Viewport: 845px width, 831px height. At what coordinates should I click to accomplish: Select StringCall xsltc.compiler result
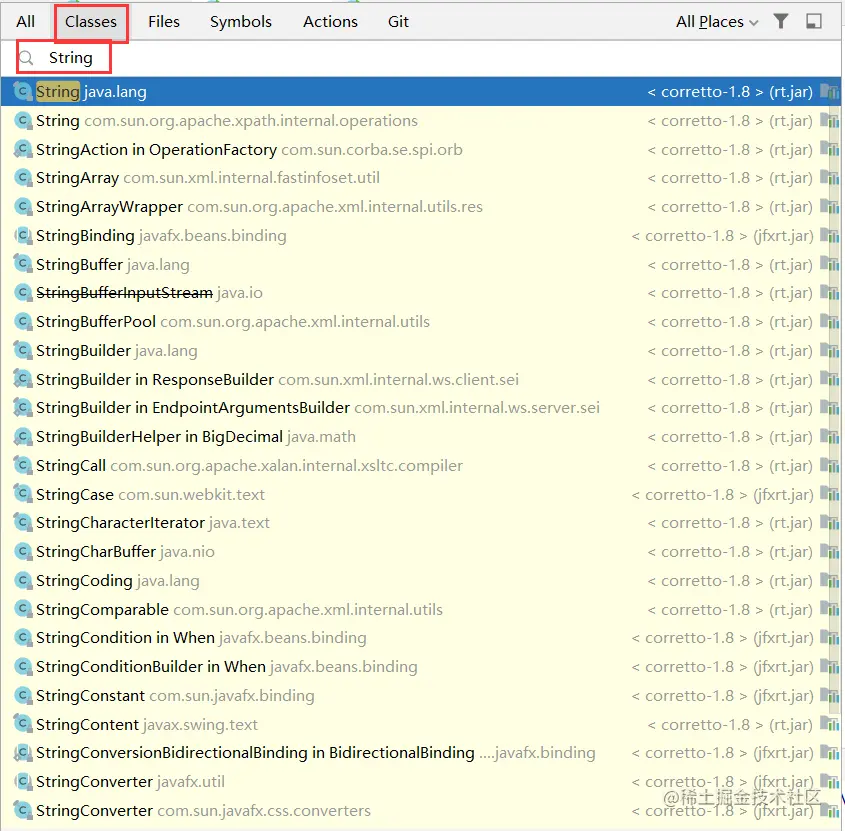click(x=420, y=466)
